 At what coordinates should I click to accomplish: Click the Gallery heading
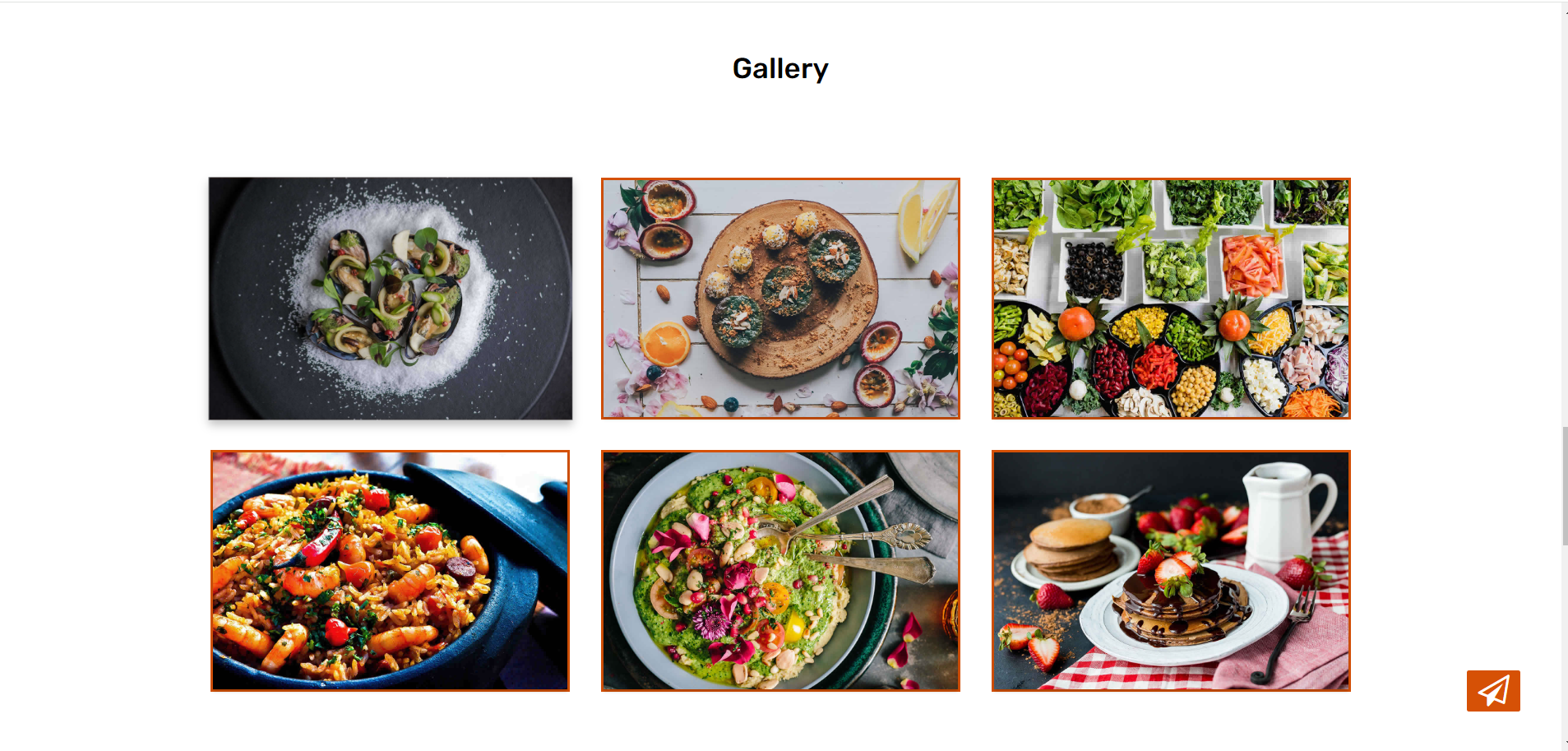(x=780, y=68)
